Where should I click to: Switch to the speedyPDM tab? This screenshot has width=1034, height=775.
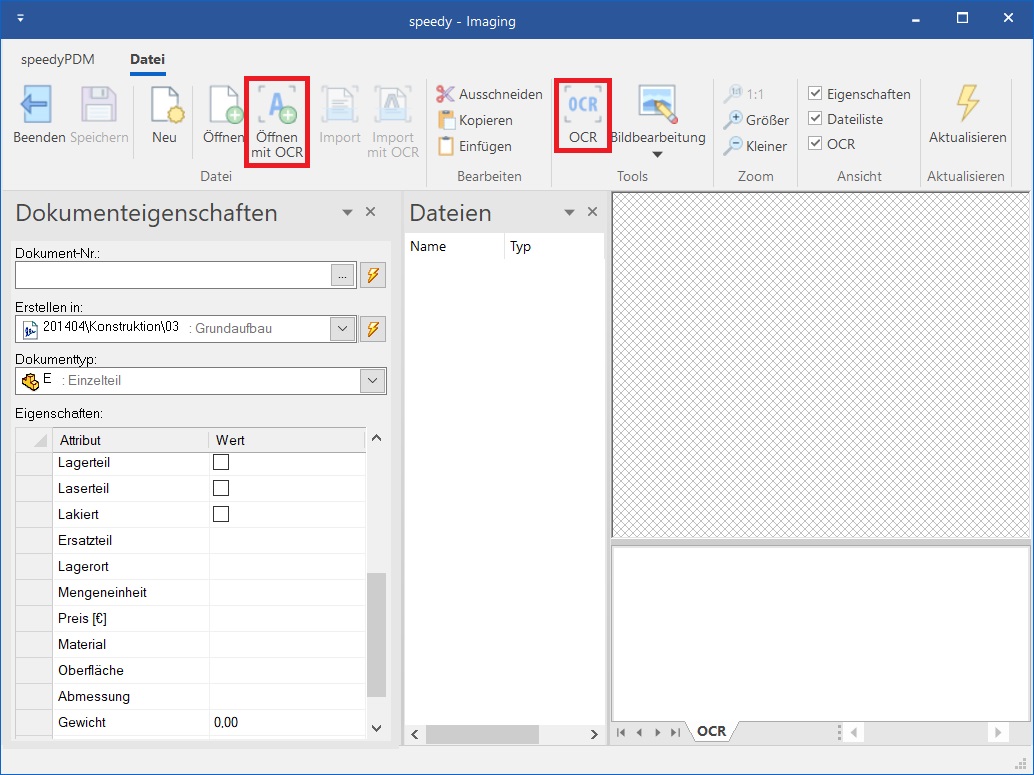tap(58, 60)
